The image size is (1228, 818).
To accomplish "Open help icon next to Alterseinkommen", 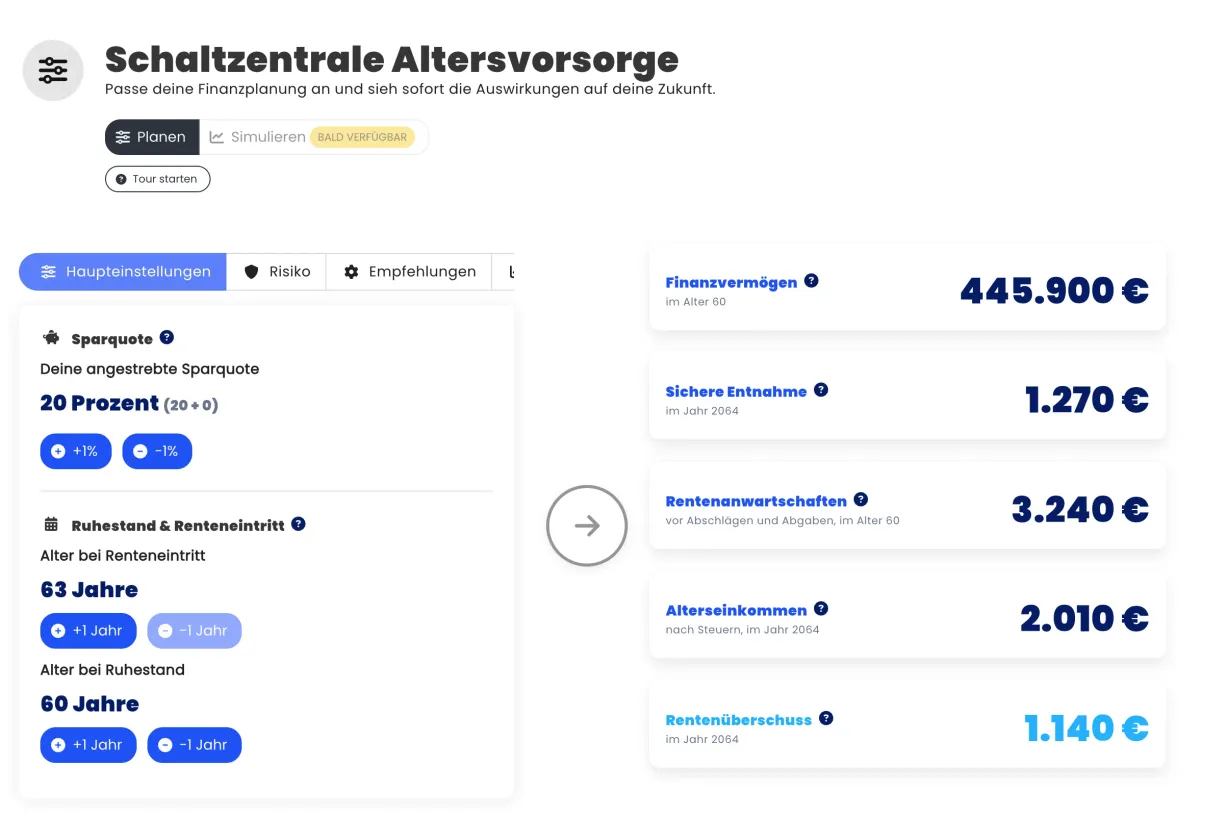I will click(x=821, y=608).
